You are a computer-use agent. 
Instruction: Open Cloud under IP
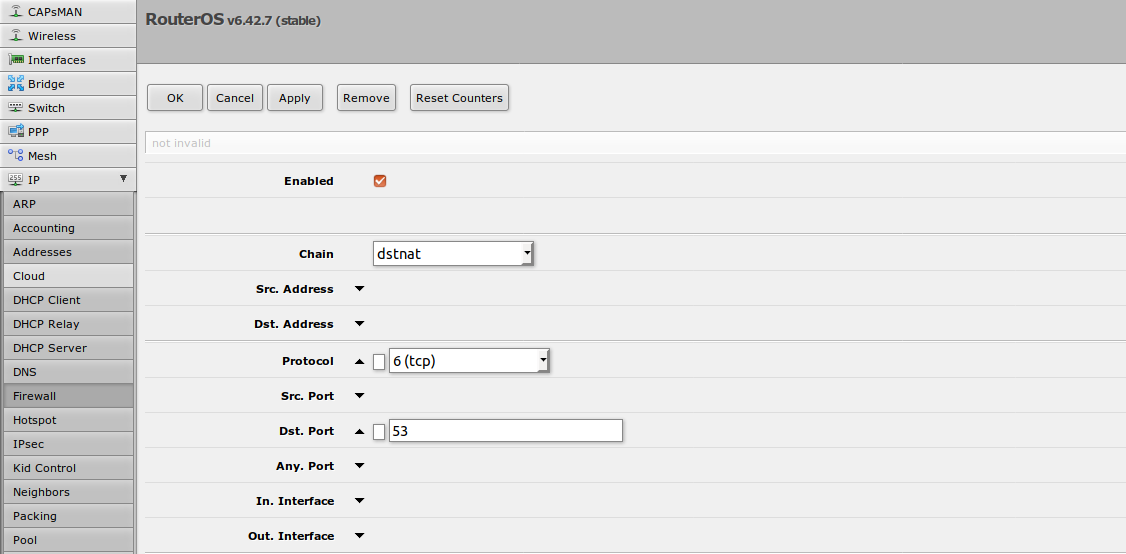pyautogui.click(x=68, y=276)
